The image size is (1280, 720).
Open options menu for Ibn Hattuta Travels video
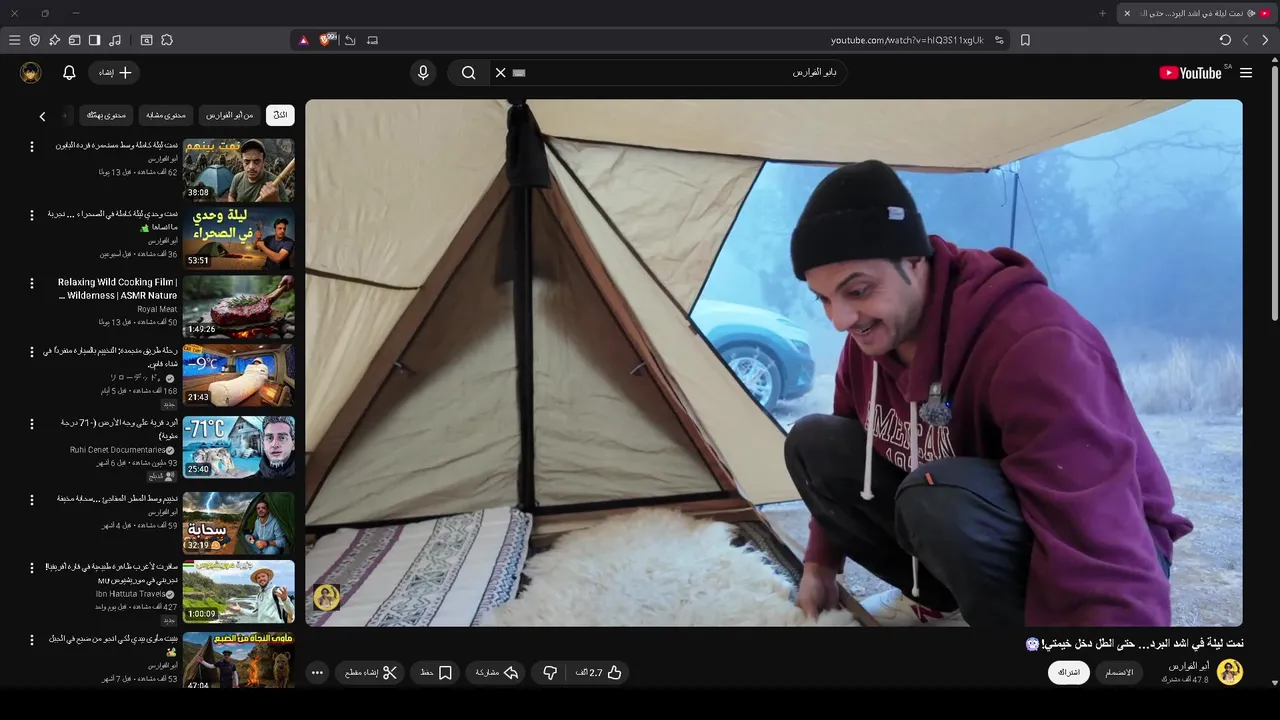click(x=31, y=568)
